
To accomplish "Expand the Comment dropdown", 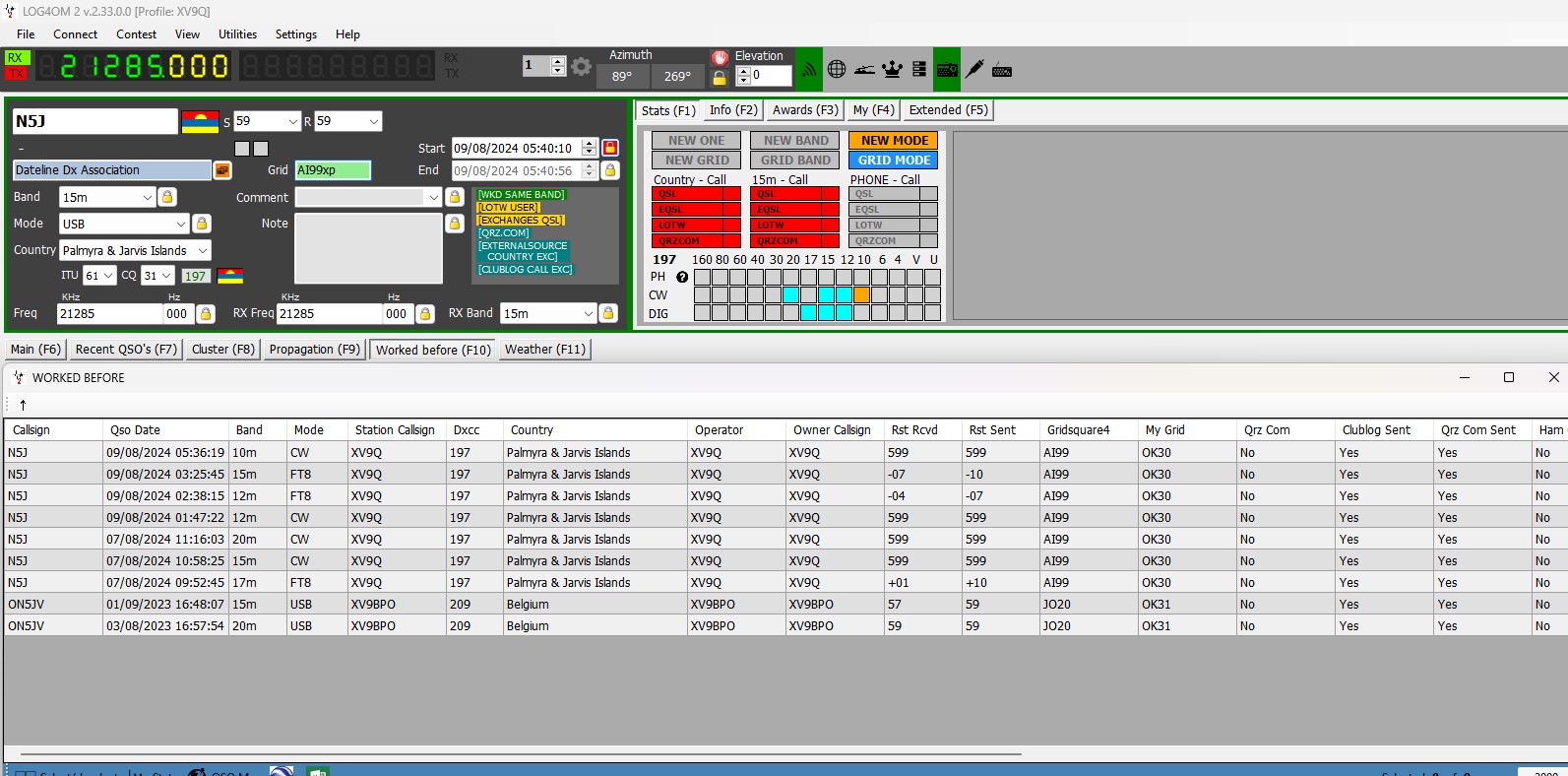I will (433, 197).
